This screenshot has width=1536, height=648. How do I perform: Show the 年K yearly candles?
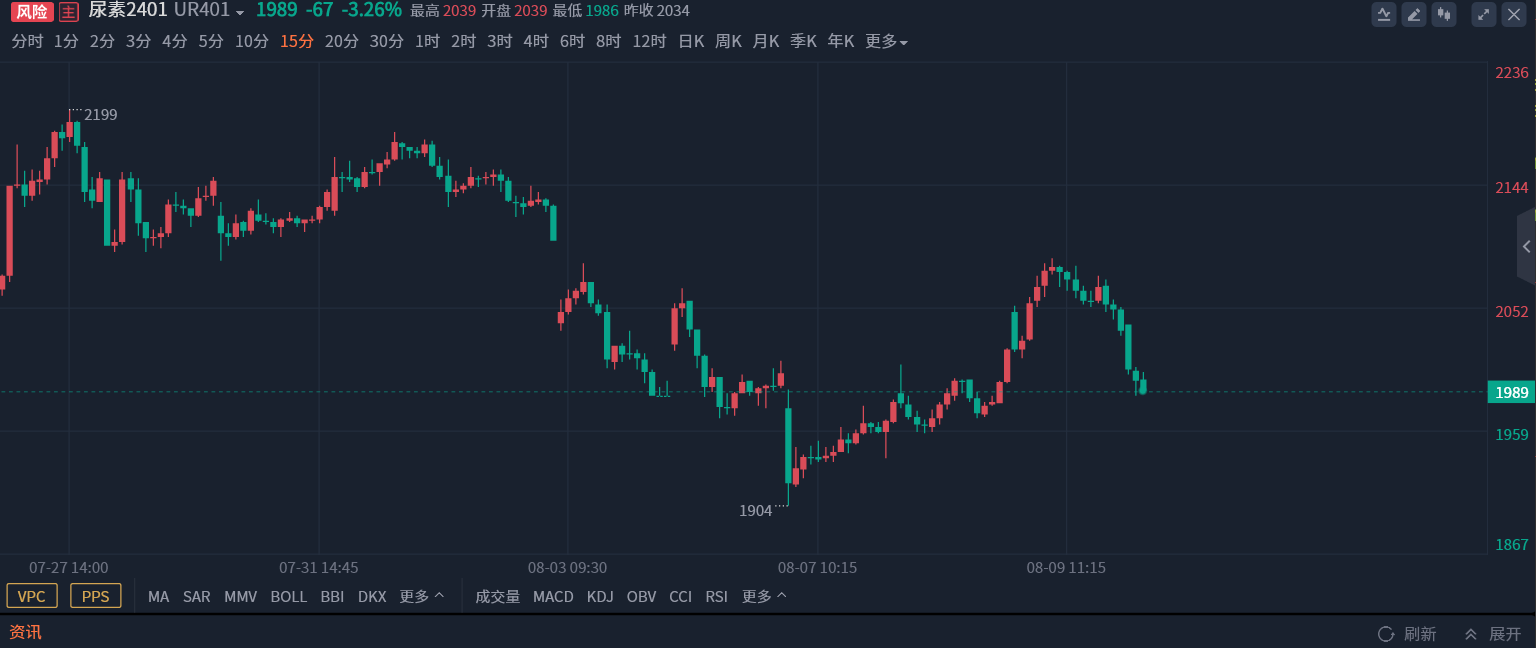point(841,42)
